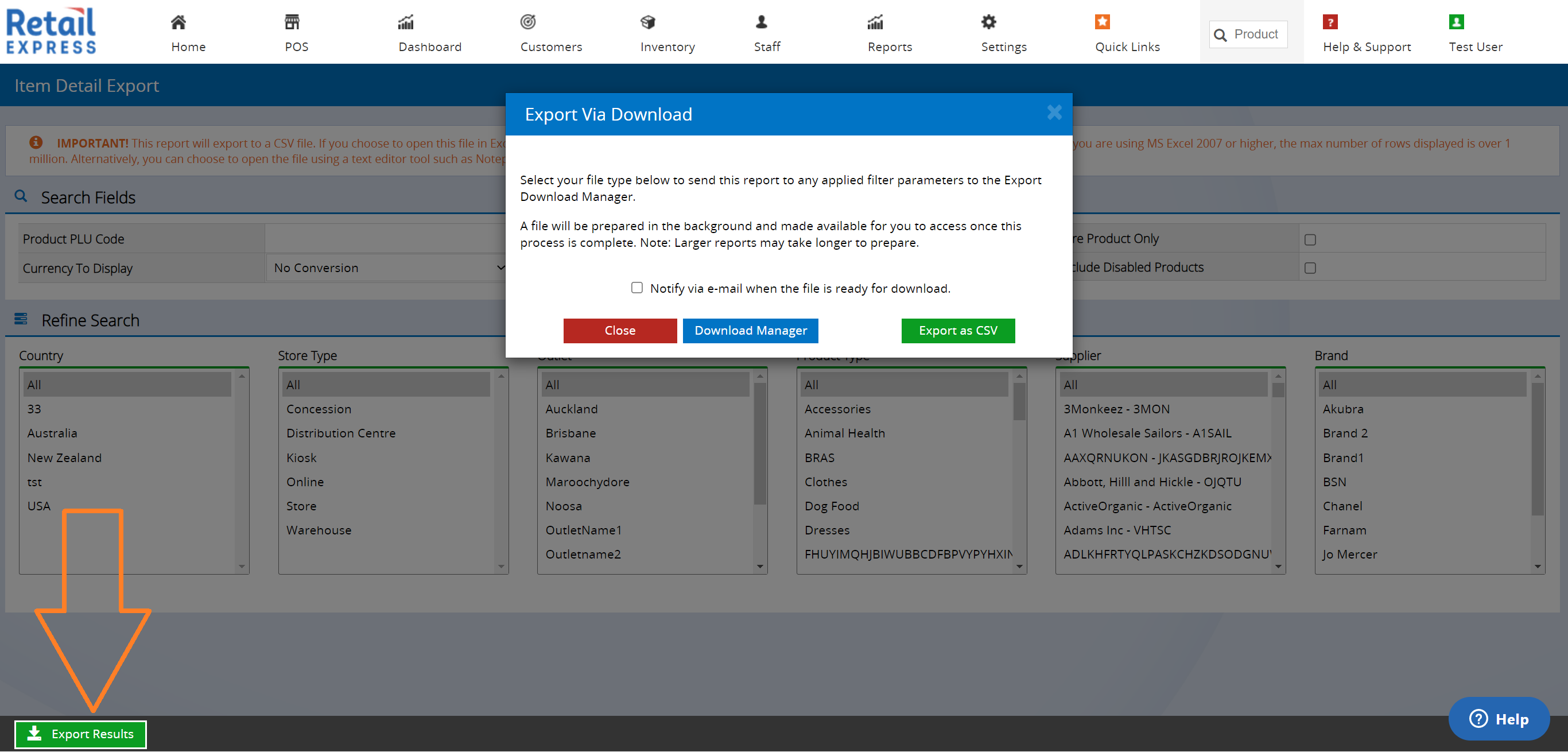Screen dimensions: 1568x752
Task: Select New Zealand in Country list
Action: (127, 458)
